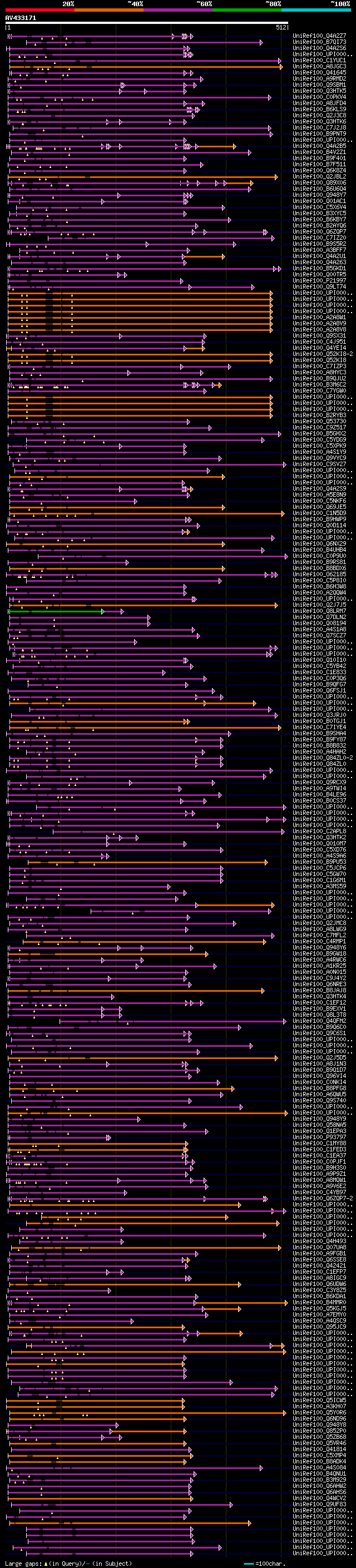356x1568 pixels.
Task: Open hit UniRef100_B7Q173
Action: (x=319, y=42)
